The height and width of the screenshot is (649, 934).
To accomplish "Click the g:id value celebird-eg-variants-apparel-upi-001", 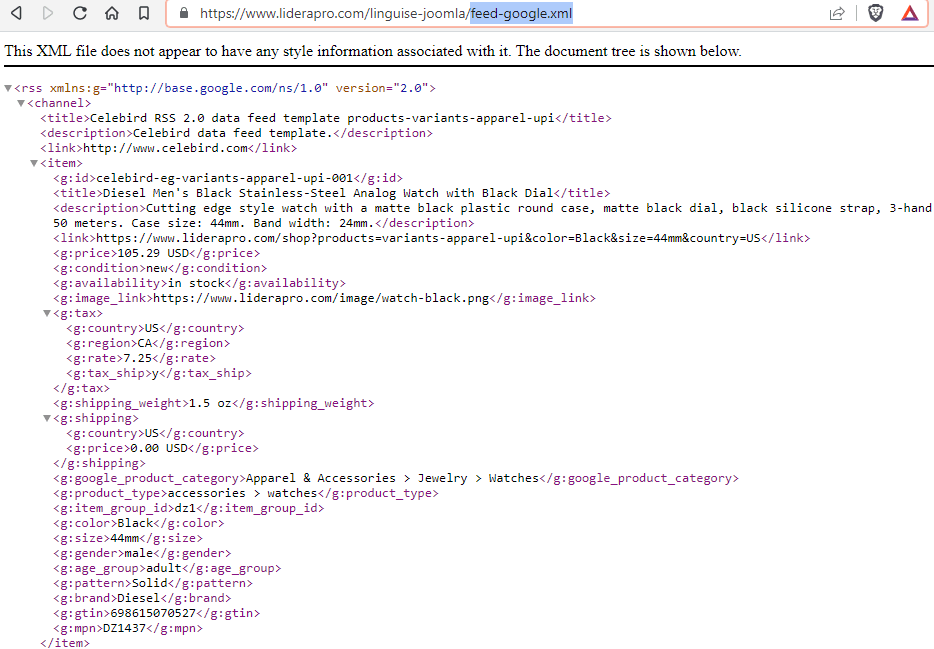I will pos(225,178).
